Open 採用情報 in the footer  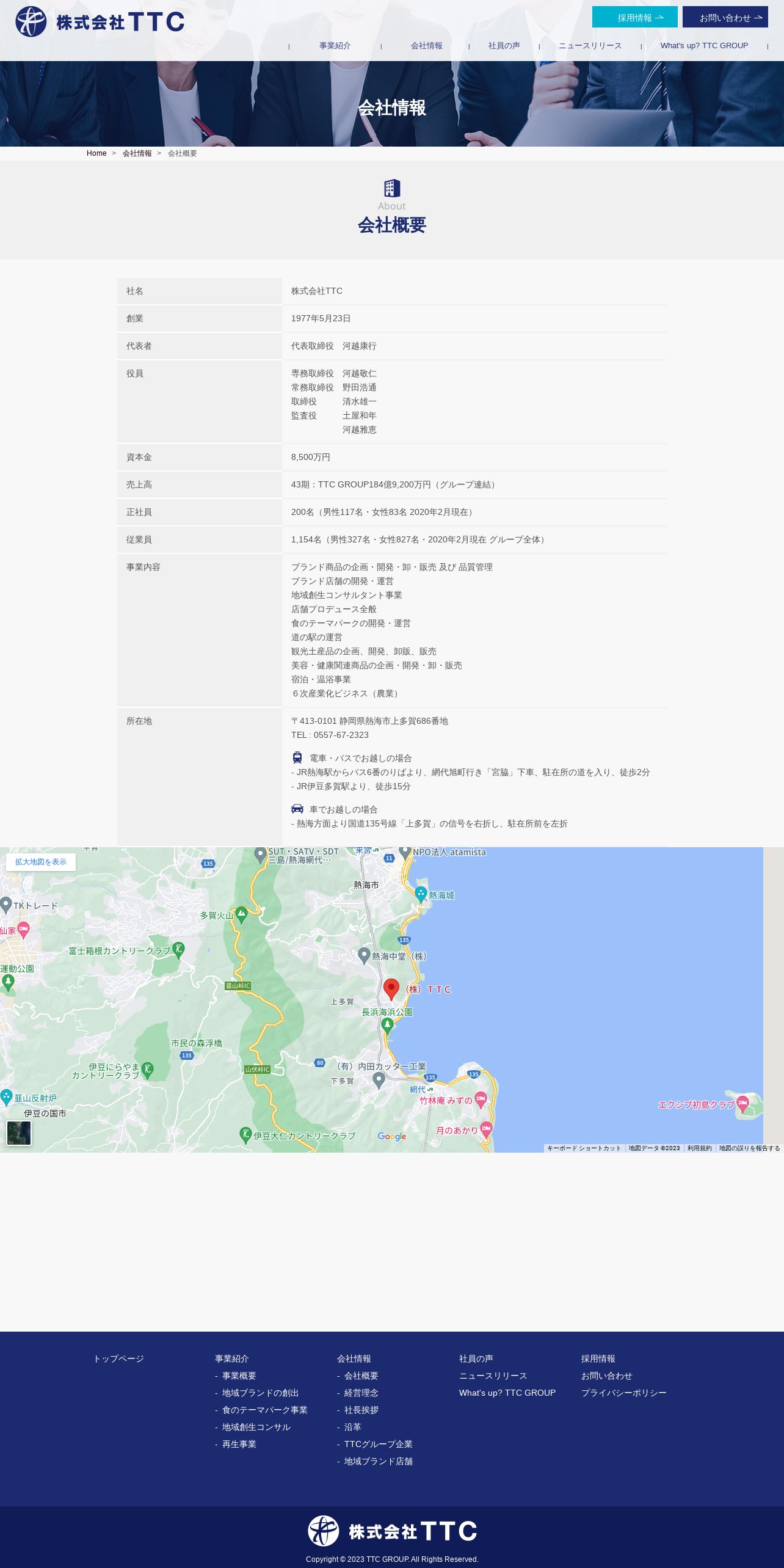(x=598, y=1358)
